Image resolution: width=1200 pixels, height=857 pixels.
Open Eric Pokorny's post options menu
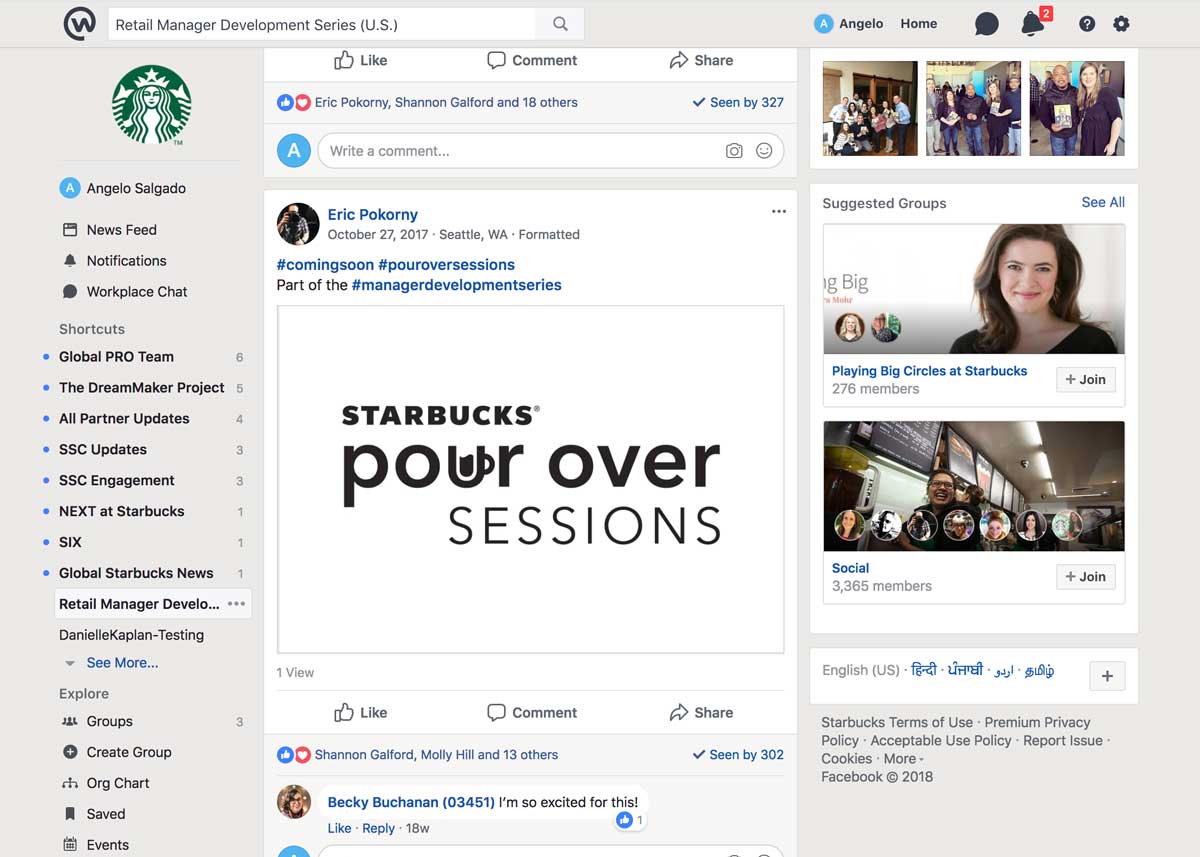pos(779,212)
